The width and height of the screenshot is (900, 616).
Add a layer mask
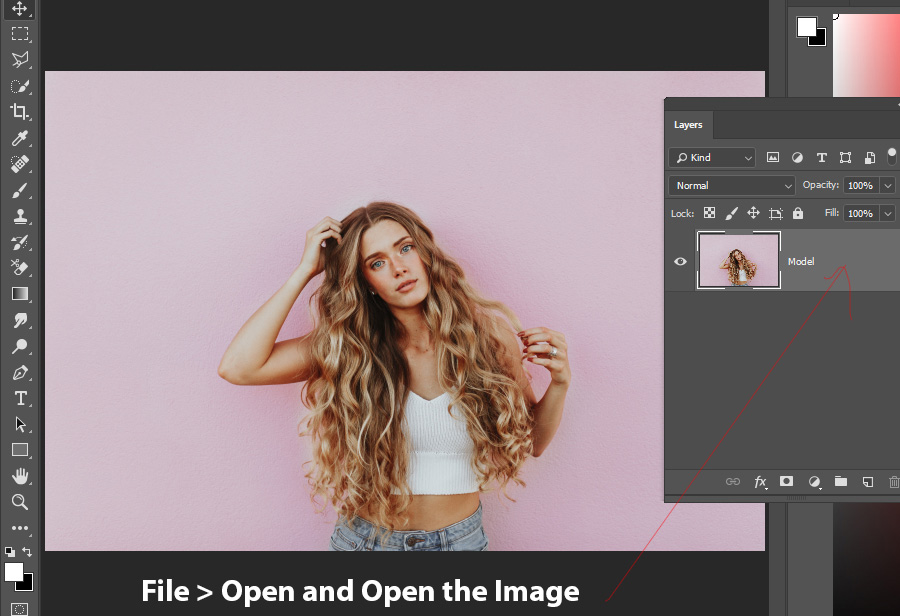786,481
